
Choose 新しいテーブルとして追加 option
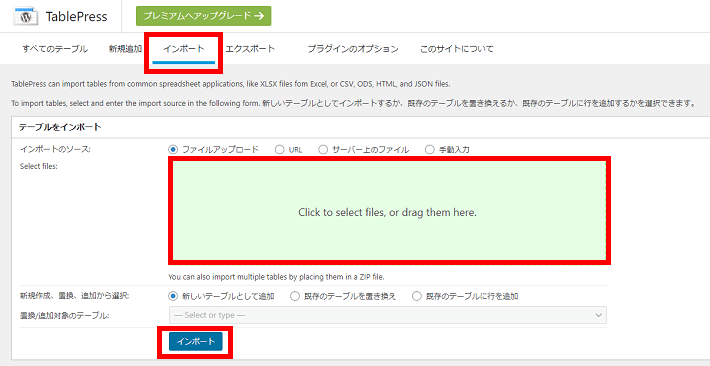click(x=173, y=296)
